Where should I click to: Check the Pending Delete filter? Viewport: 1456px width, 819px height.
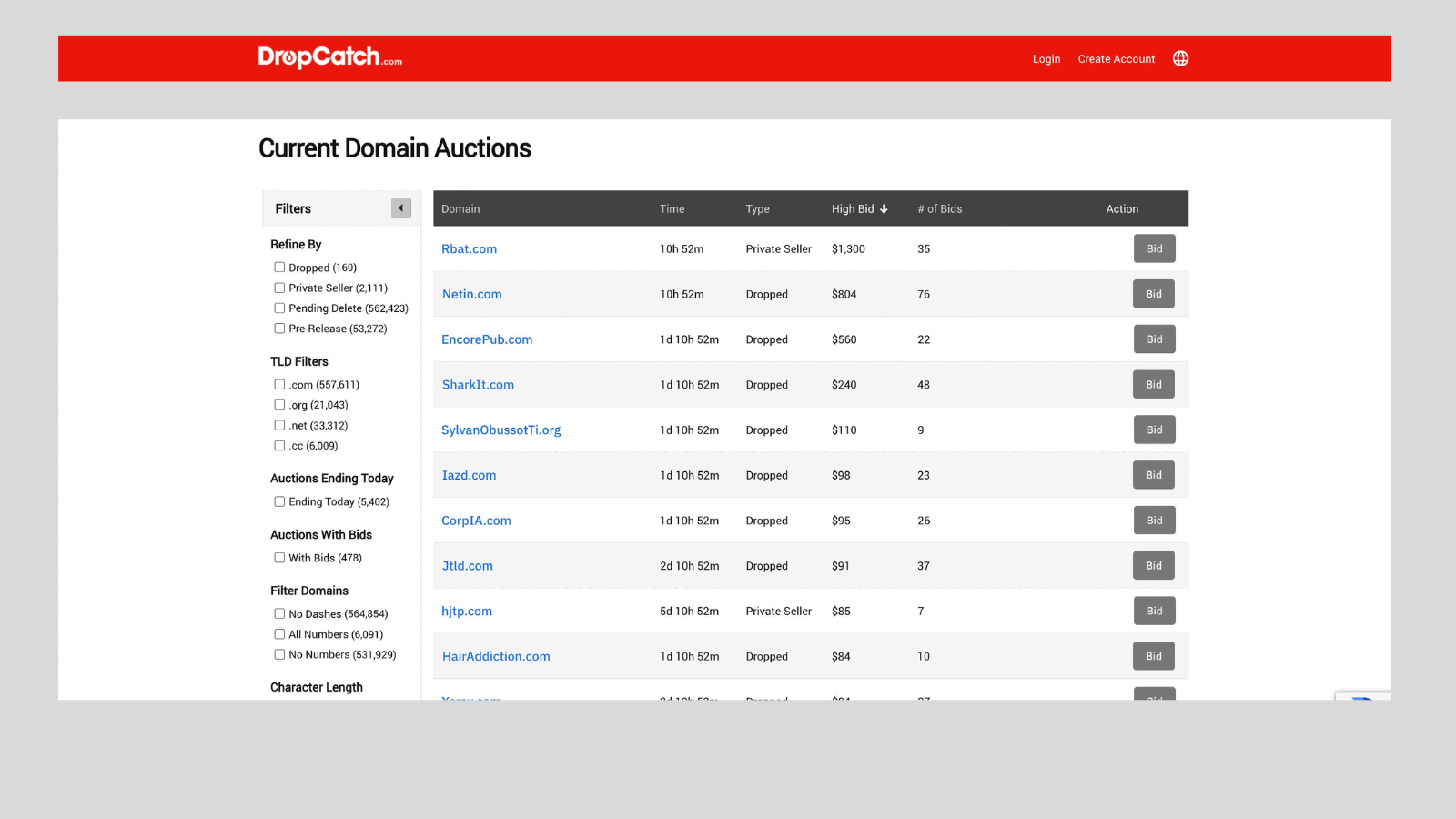click(279, 308)
